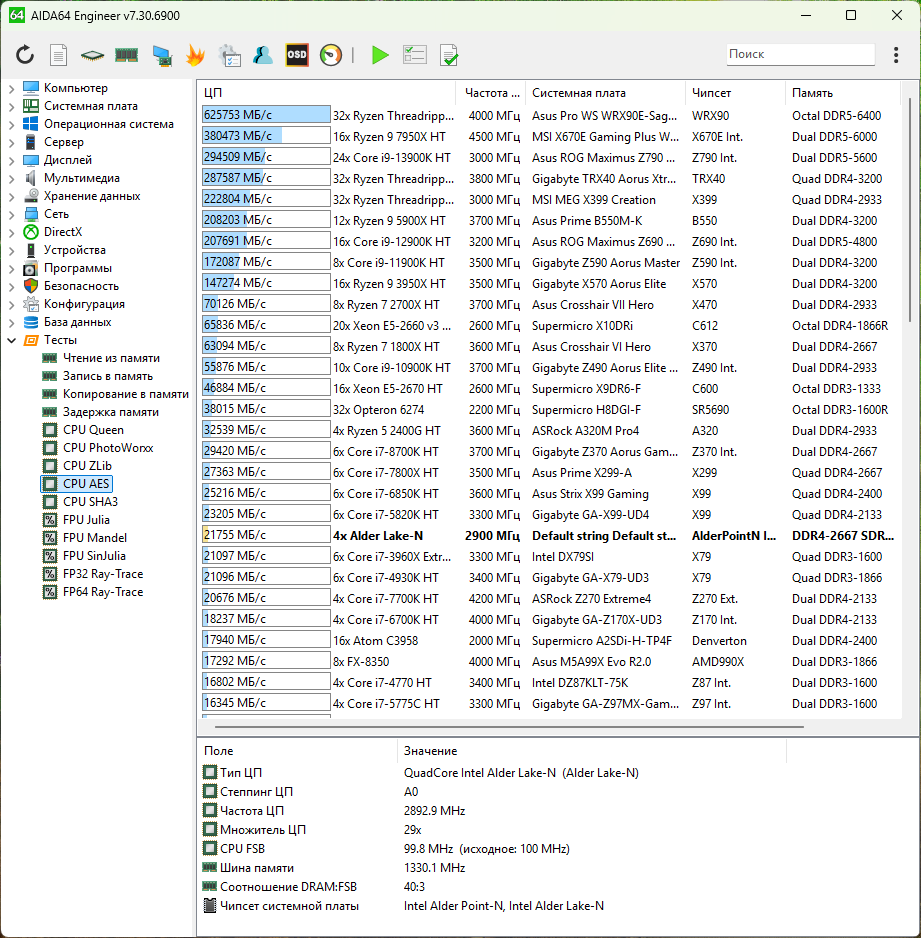
Task: Click the CPU chip toolbar icon
Action: (x=92, y=55)
